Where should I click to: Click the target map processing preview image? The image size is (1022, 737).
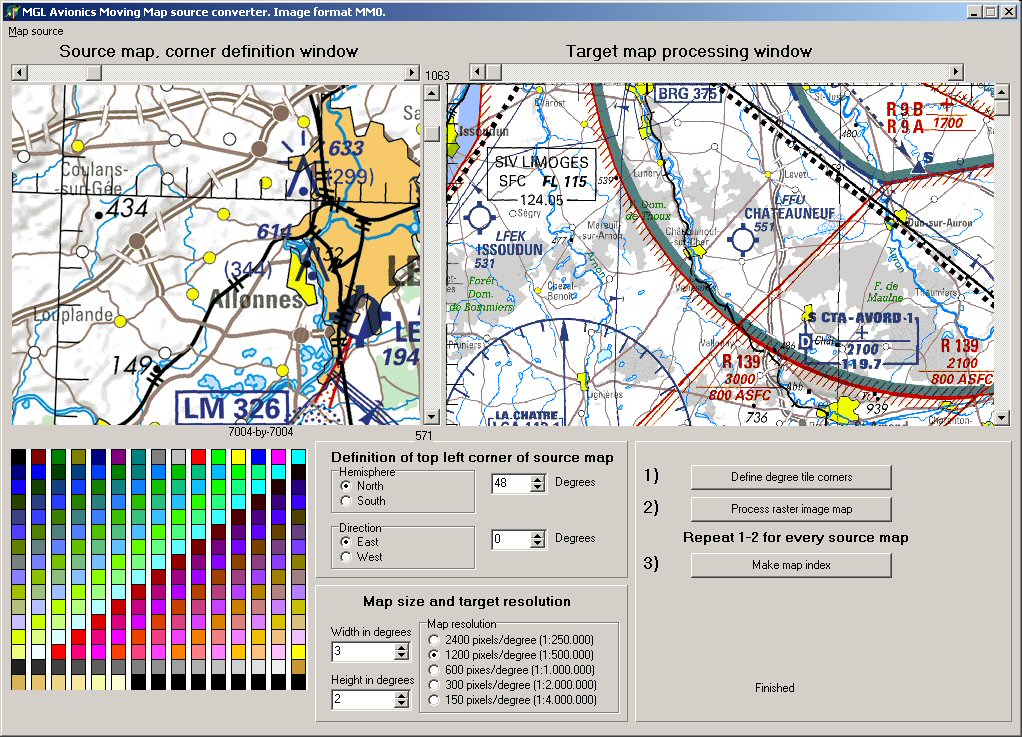coord(720,255)
